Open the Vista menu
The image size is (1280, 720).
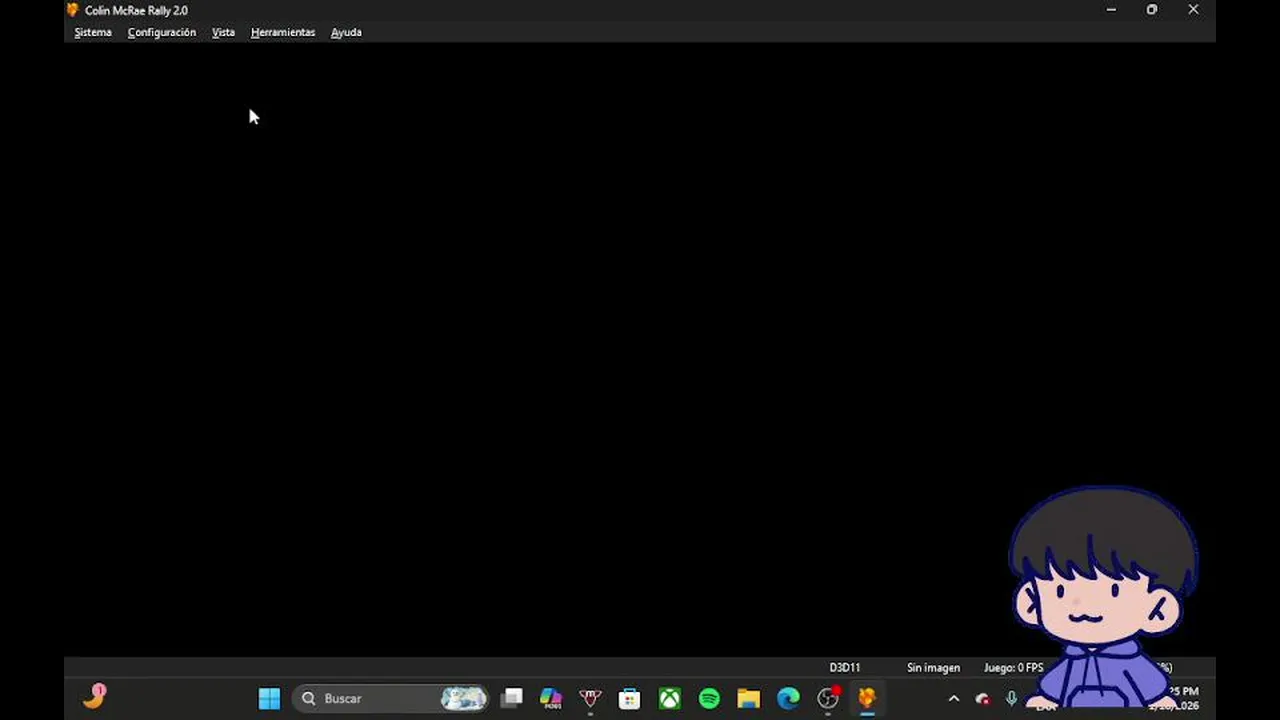(x=223, y=32)
